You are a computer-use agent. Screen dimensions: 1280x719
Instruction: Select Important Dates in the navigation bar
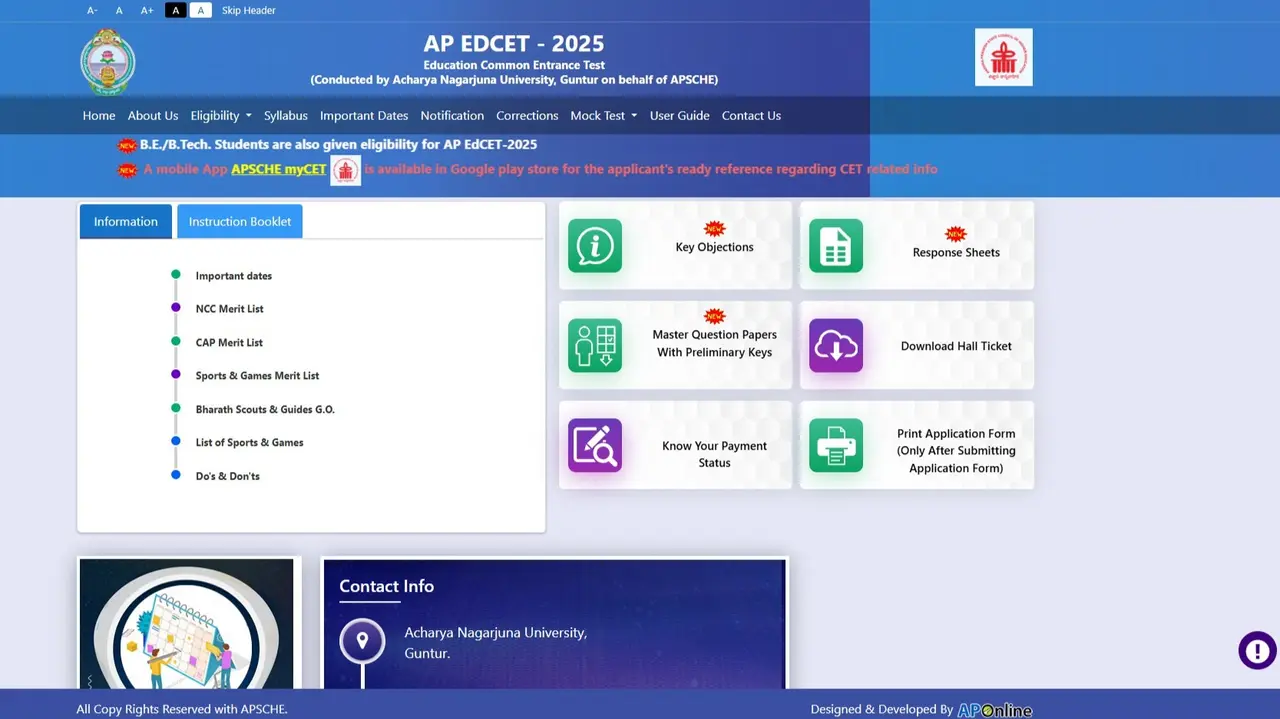click(x=364, y=115)
